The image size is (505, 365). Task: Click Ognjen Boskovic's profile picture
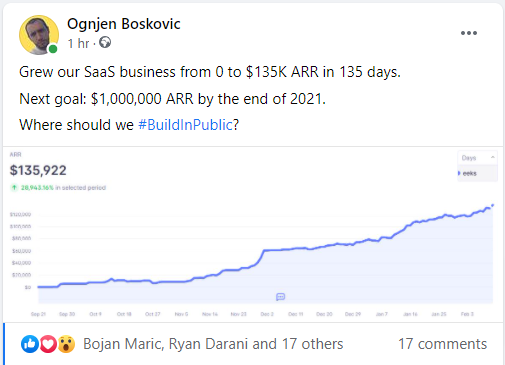[39, 35]
